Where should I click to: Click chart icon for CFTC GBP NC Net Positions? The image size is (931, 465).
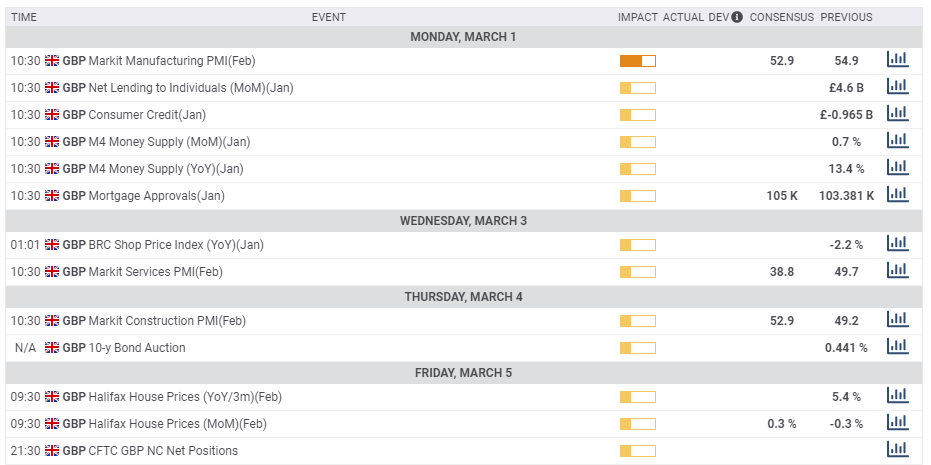coord(897,450)
